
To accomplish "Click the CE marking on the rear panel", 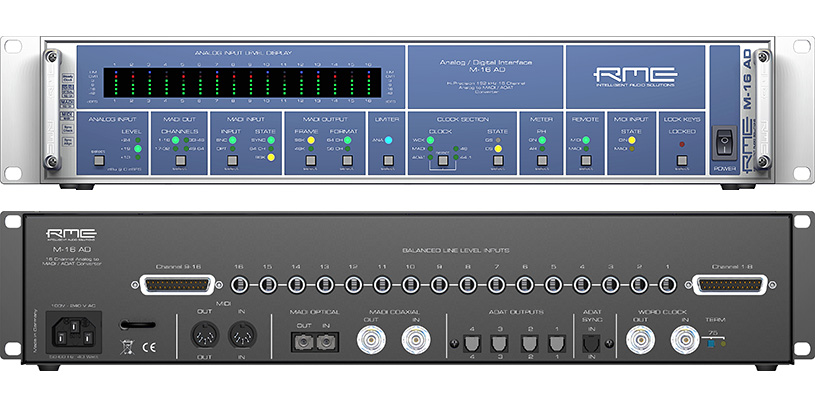I will (x=149, y=348).
